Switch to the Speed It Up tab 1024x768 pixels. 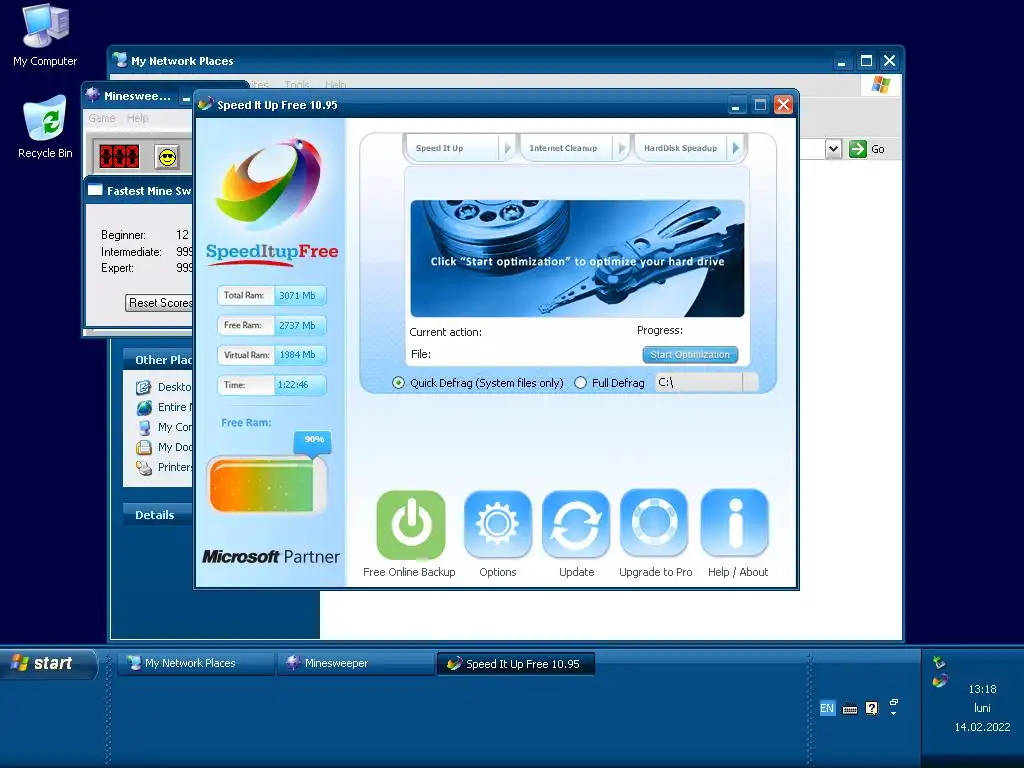point(451,148)
